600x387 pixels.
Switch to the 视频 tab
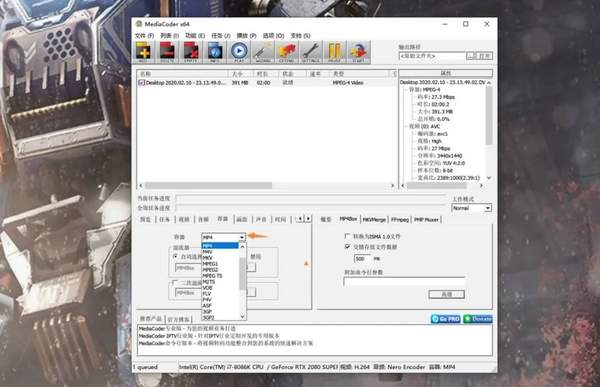pyautogui.click(x=184, y=219)
